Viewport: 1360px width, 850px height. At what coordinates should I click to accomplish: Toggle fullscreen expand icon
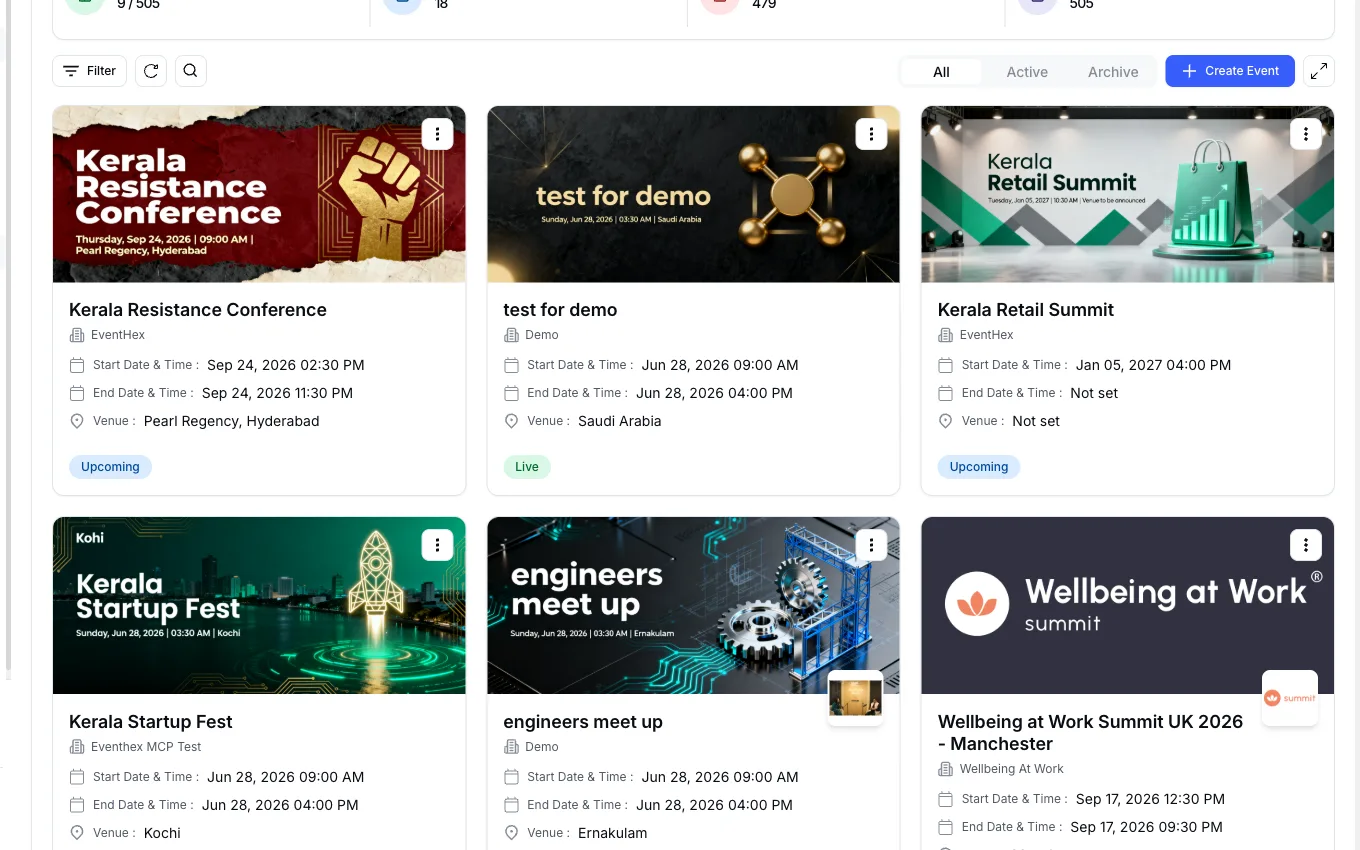[x=1319, y=71]
